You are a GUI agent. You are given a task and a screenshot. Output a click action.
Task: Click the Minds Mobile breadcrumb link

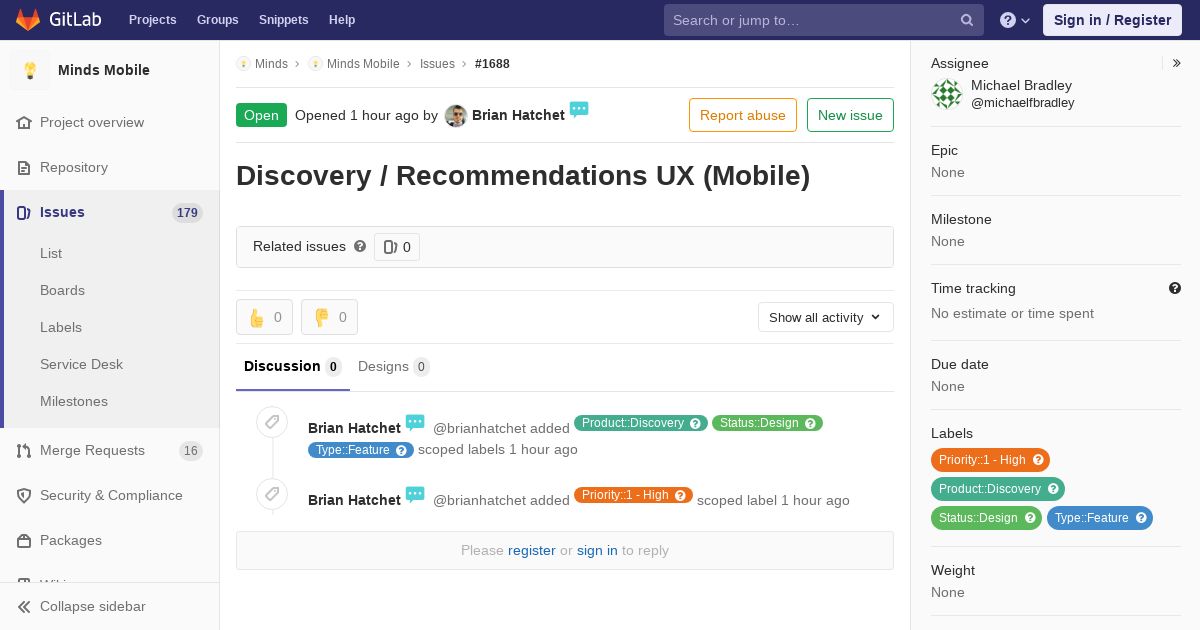pos(363,64)
